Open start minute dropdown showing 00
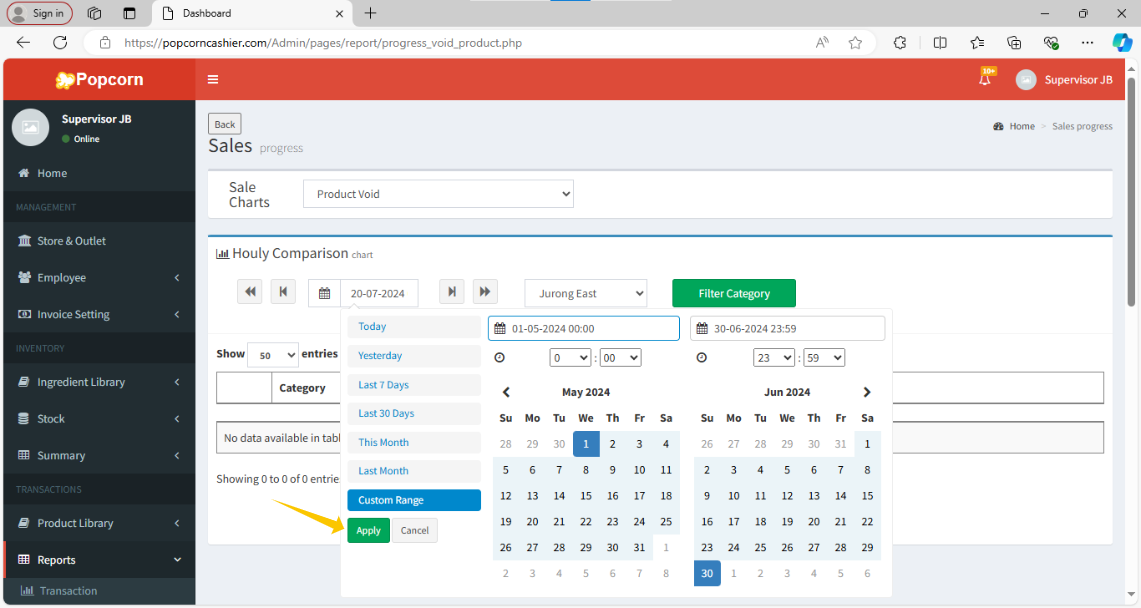The width and height of the screenshot is (1141, 608). point(620,358)
